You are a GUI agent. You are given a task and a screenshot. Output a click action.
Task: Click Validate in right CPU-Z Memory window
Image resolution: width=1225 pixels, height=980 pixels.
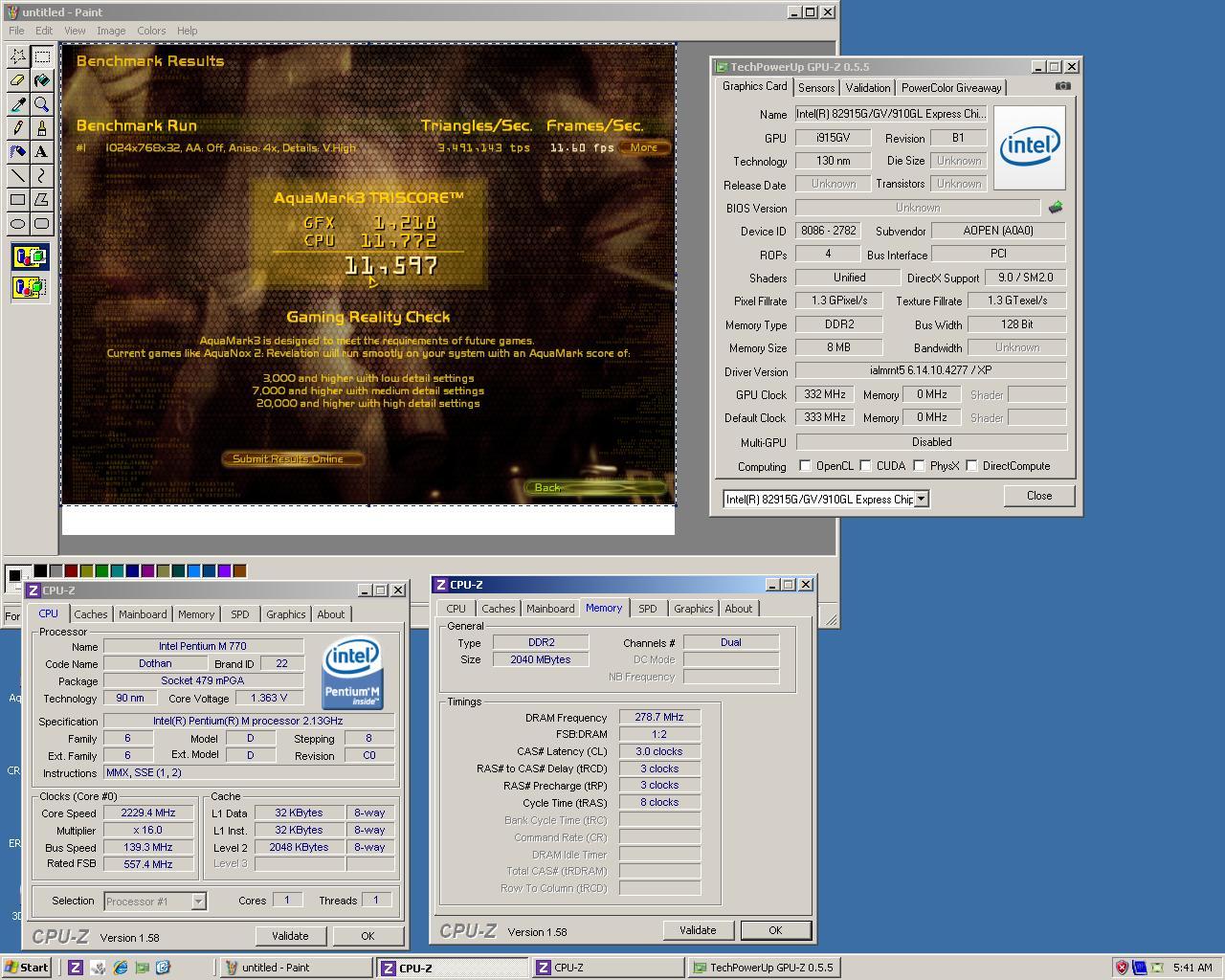pos(698,930)
